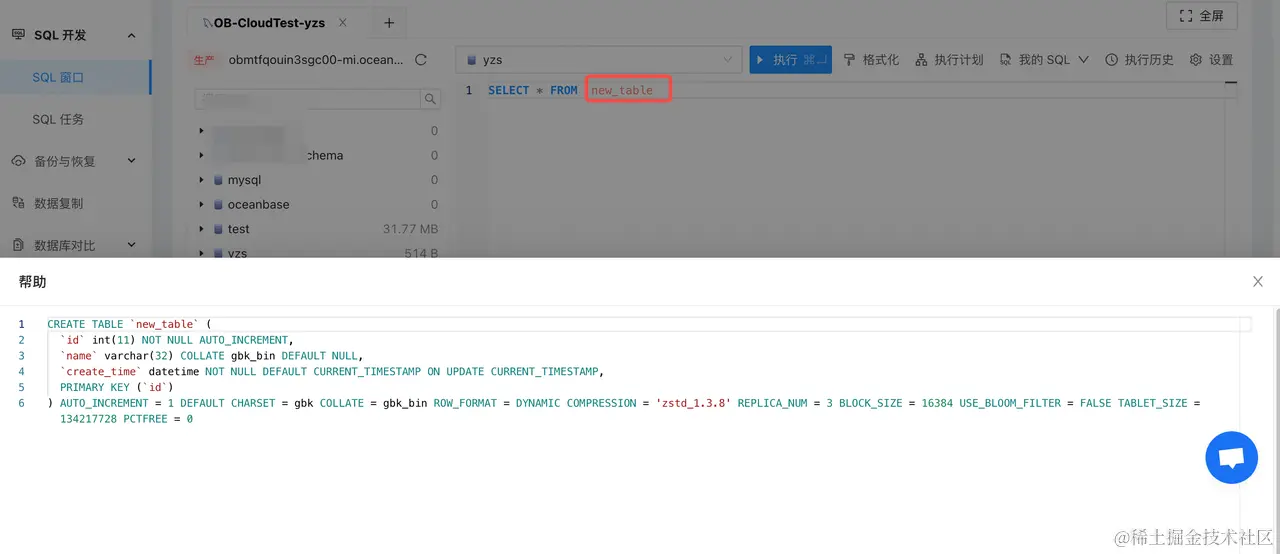The image size is (1280, 554).
Task: Select the oceanbase database row
Action: click(318, 204)
